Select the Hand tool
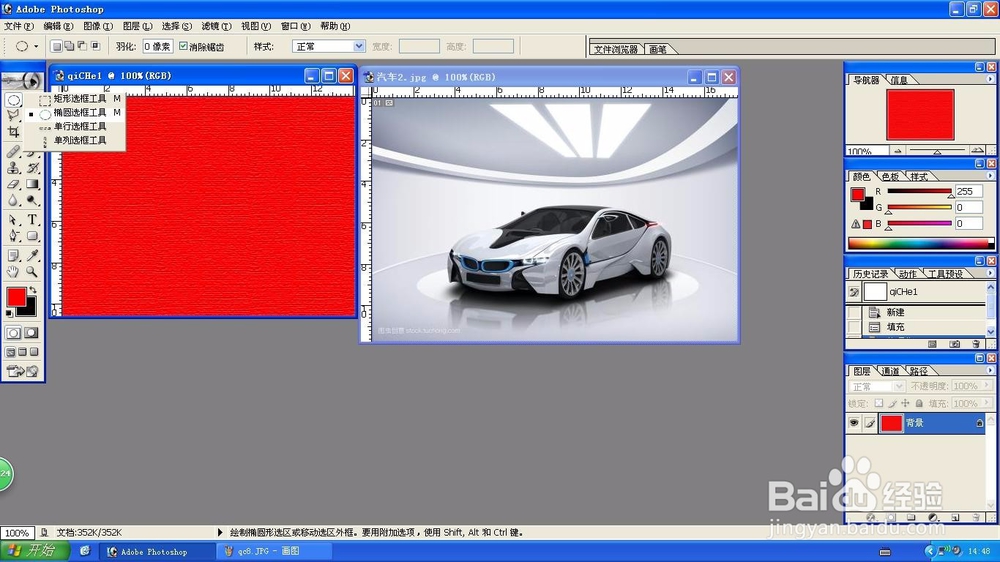 [13, 272]
